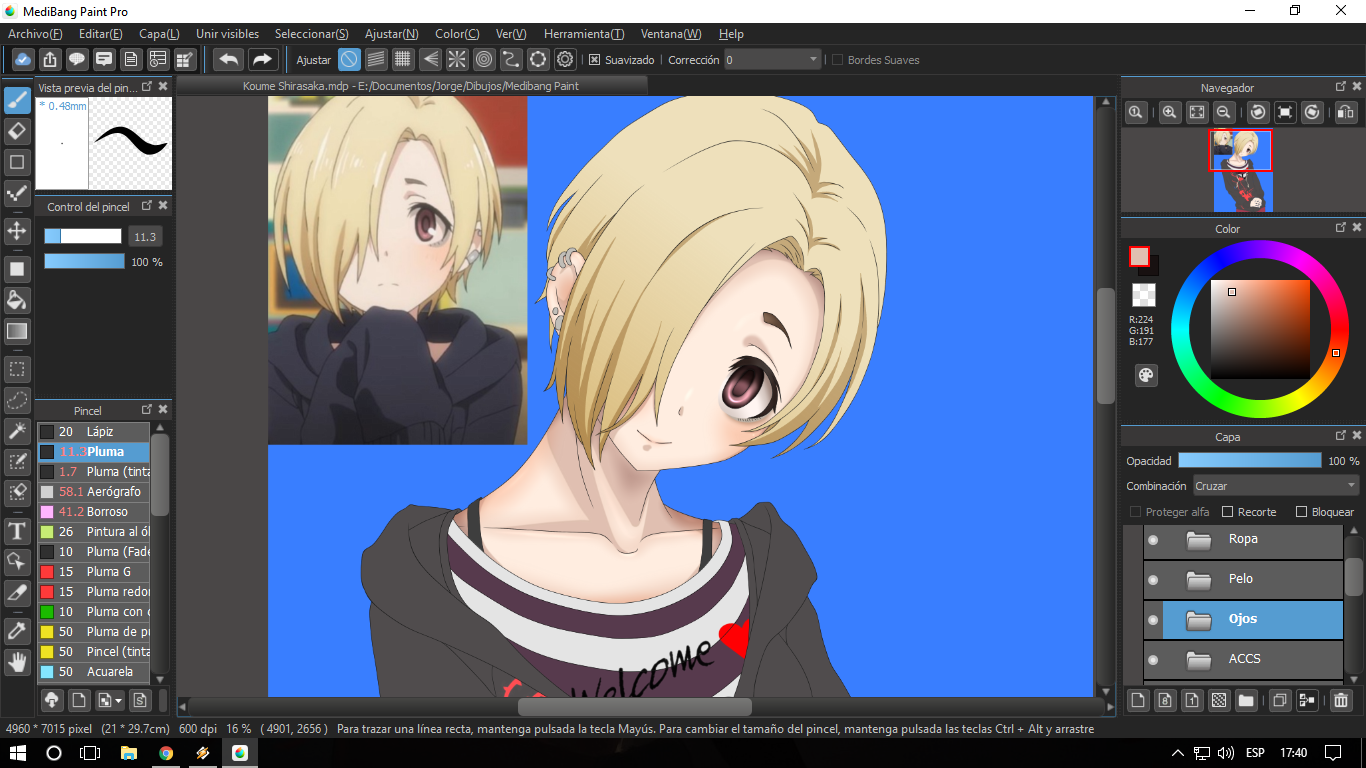Click the Unir visibles menu item
Image resolution: width=1366 pixels, height=768 pixels.
point(227,34)
